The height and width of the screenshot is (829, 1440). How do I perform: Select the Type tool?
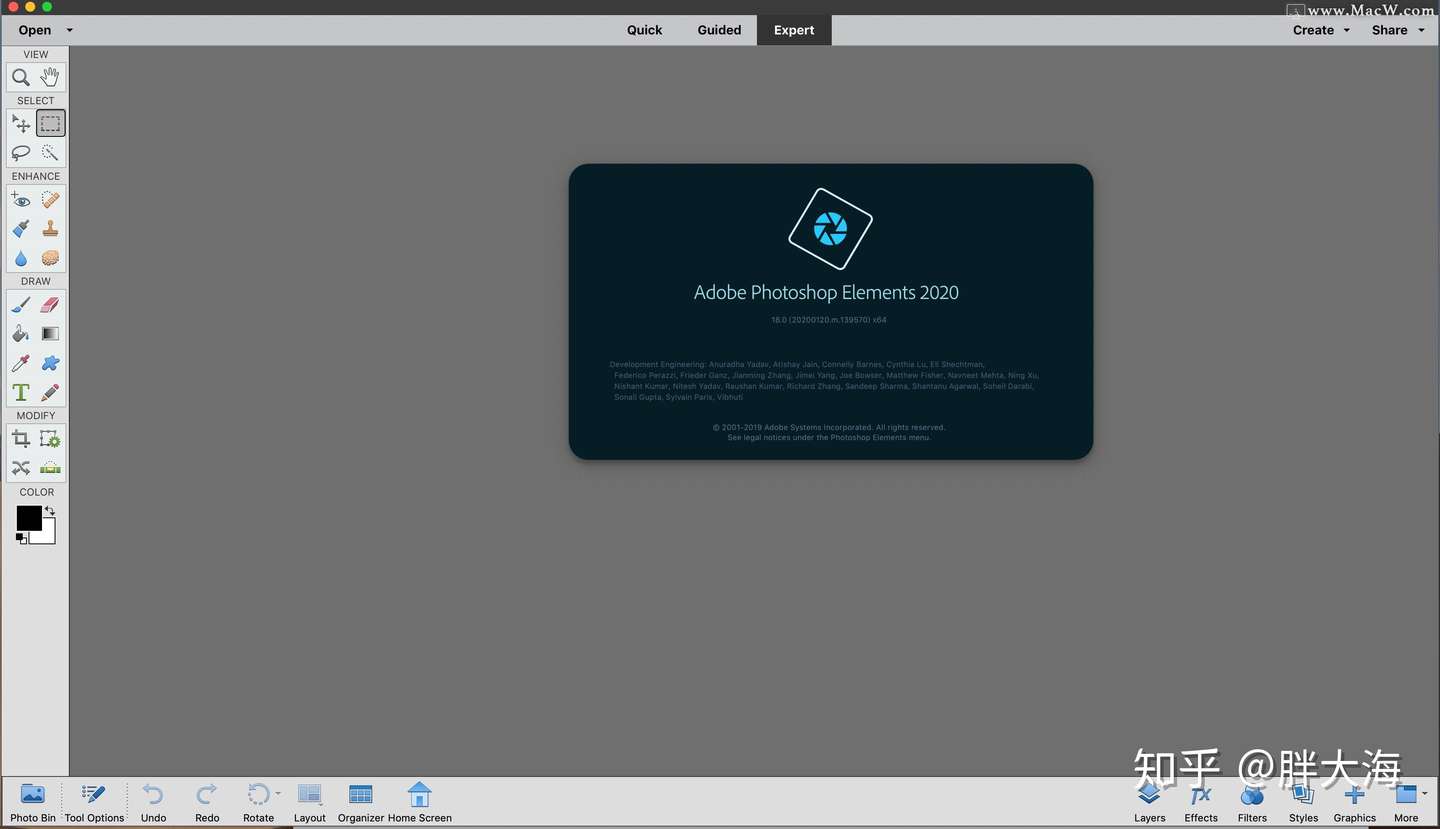click(x=21, y=392)
